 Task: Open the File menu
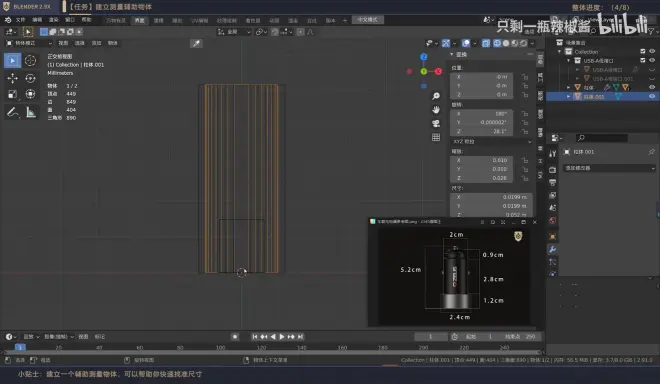[21, 20]
